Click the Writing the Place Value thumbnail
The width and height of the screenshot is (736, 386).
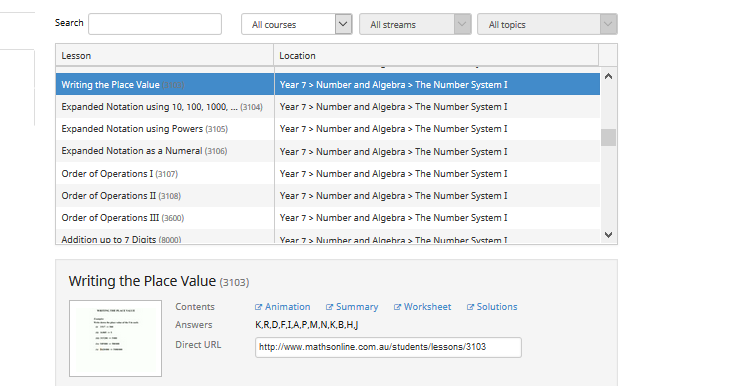tap(115, 338)
